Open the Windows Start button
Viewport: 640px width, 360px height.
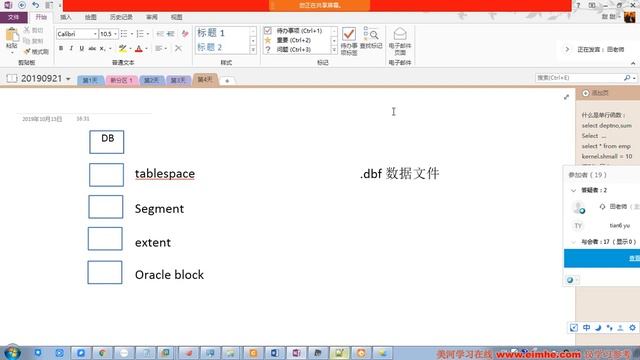click(x=12, y=353)
